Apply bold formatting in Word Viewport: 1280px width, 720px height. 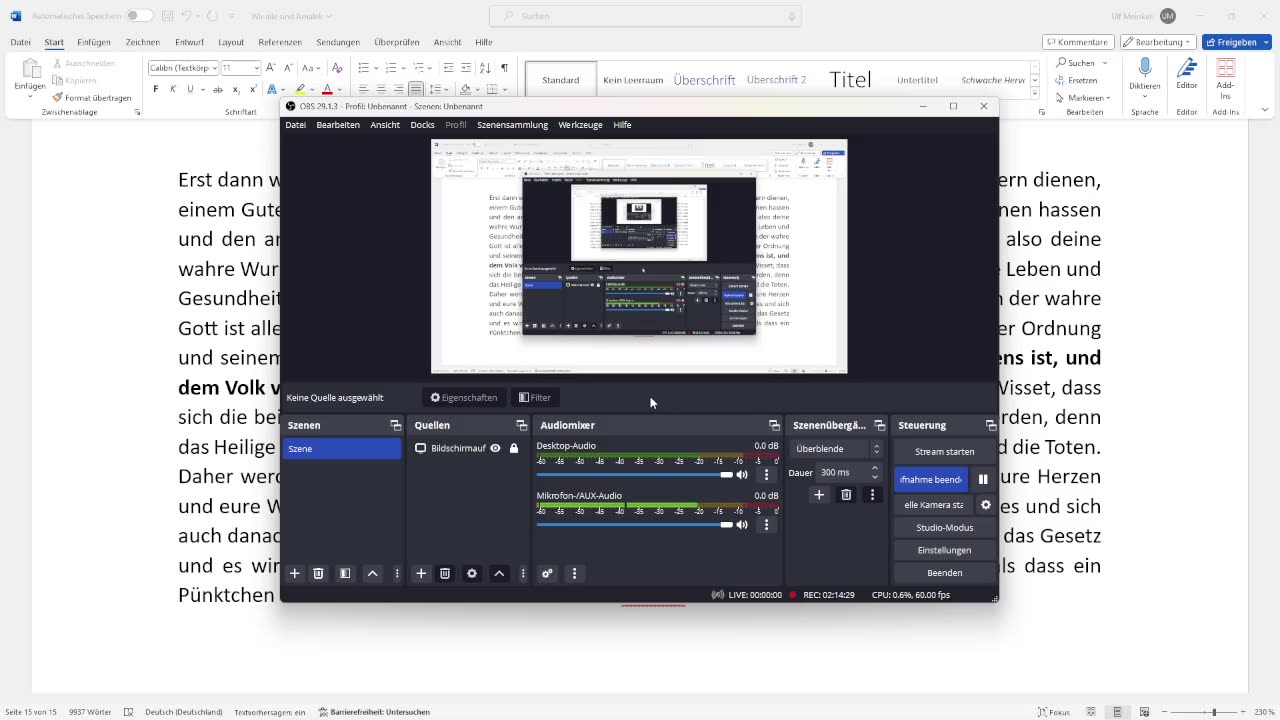tap(155, 89)
